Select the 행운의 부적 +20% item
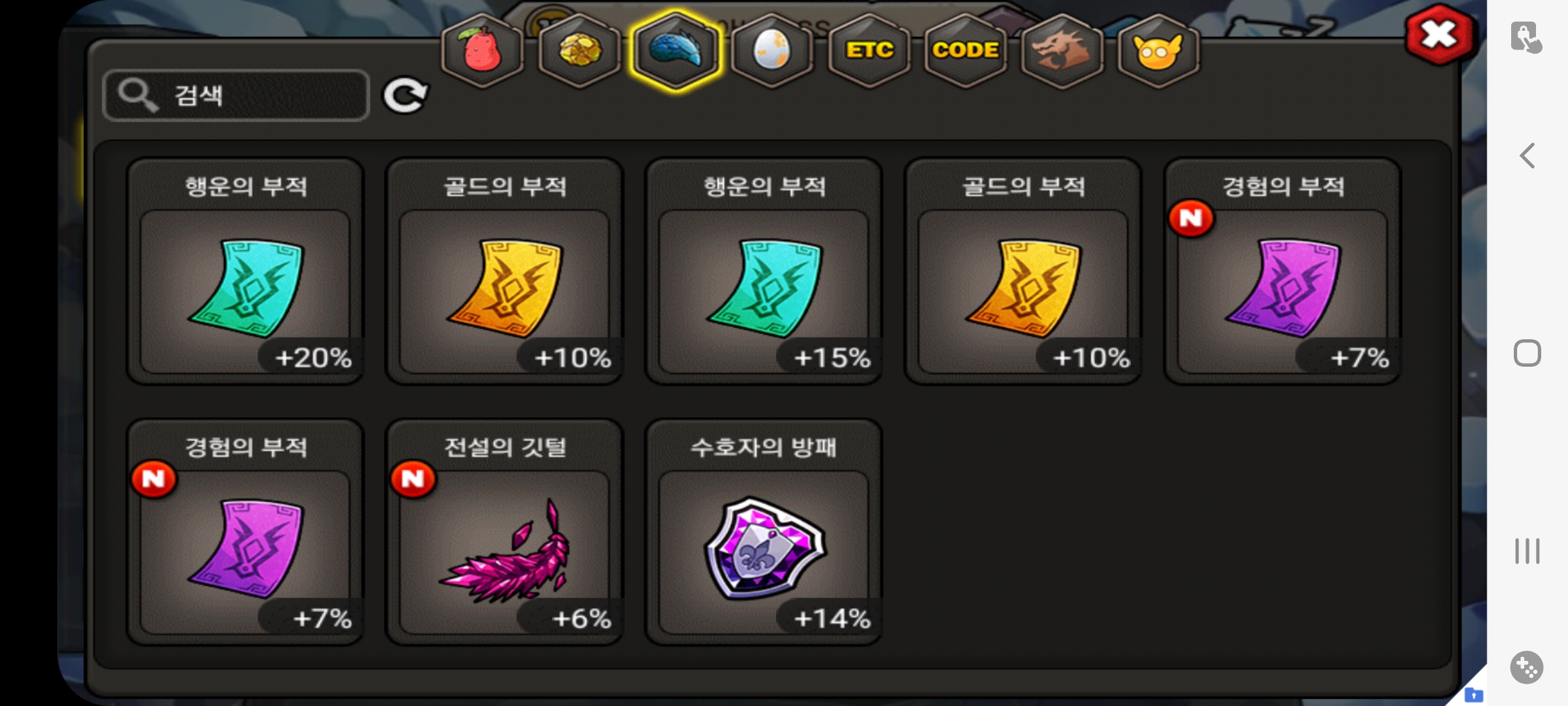This screenshot has width=1568, height=706. coord(245,271)
